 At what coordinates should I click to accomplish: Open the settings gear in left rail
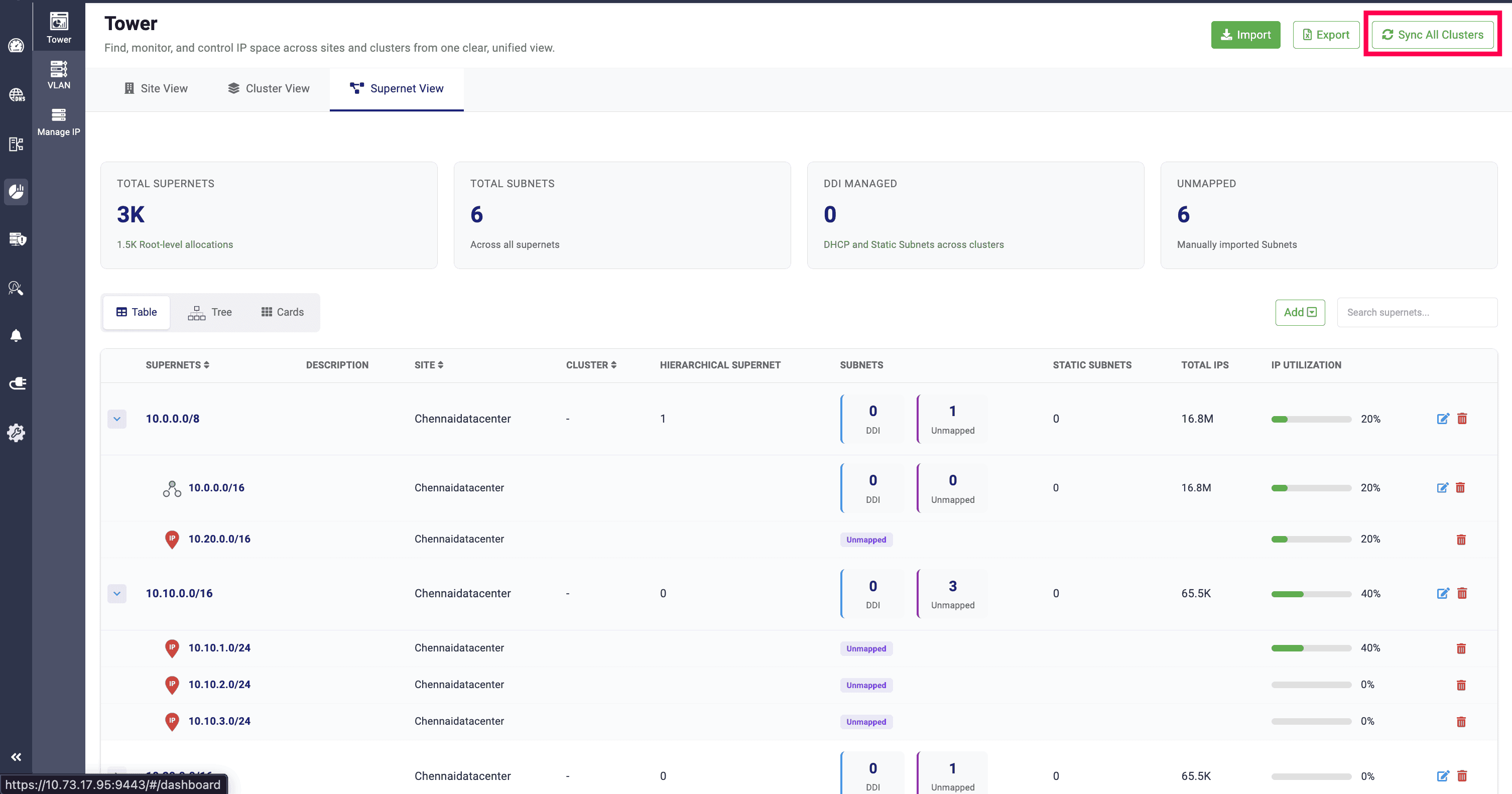[x=16, y=433]
